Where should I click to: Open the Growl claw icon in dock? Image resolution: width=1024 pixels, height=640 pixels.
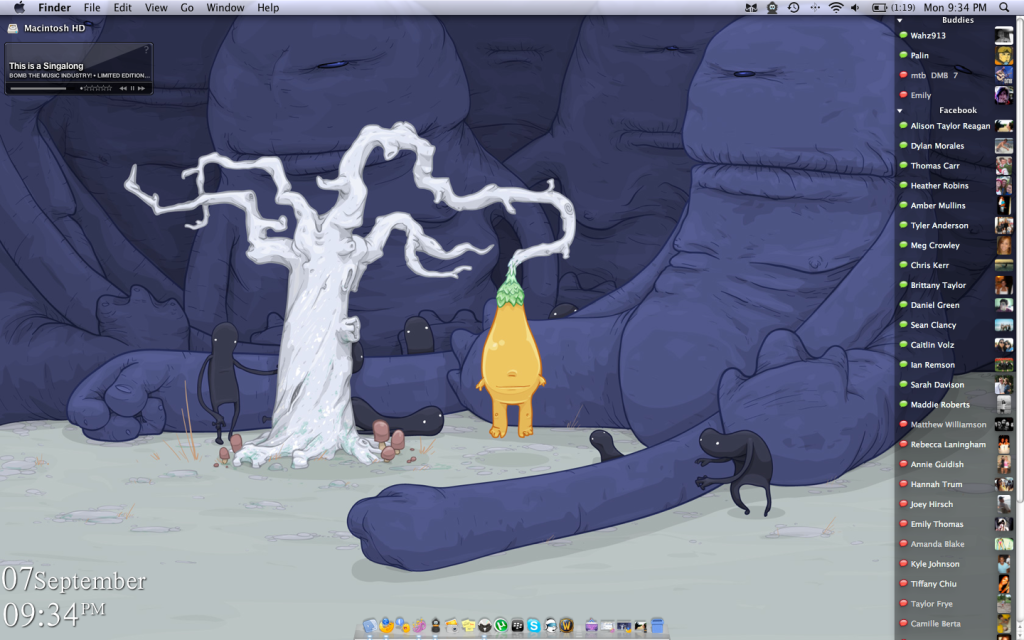point(485,626)
